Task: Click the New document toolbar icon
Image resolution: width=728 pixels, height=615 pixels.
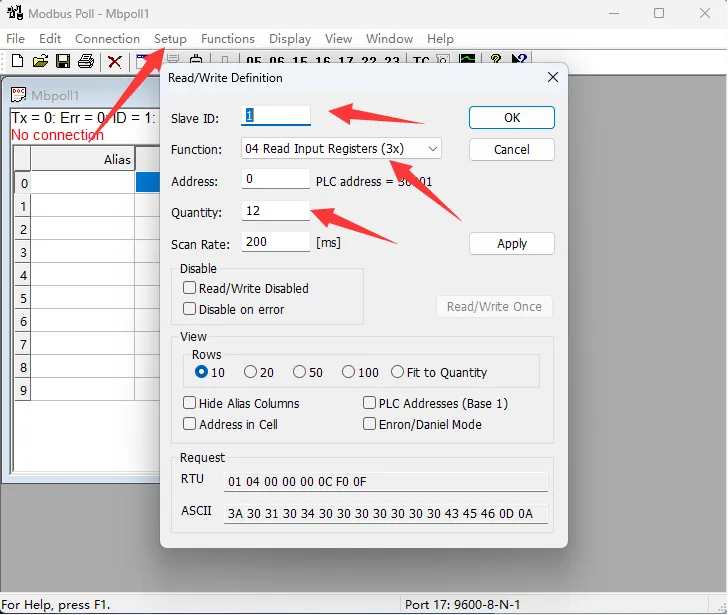Action: (x=18, y=61)
